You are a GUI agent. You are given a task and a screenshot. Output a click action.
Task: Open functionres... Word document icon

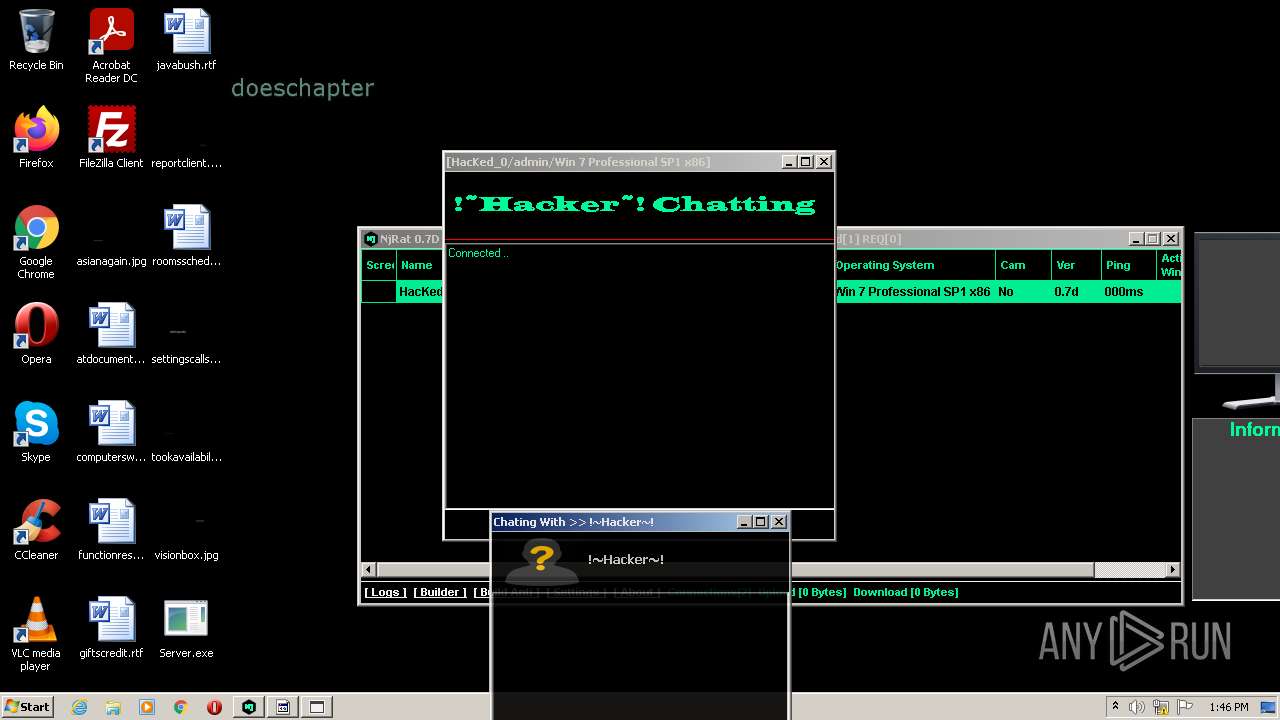(111, 530)
